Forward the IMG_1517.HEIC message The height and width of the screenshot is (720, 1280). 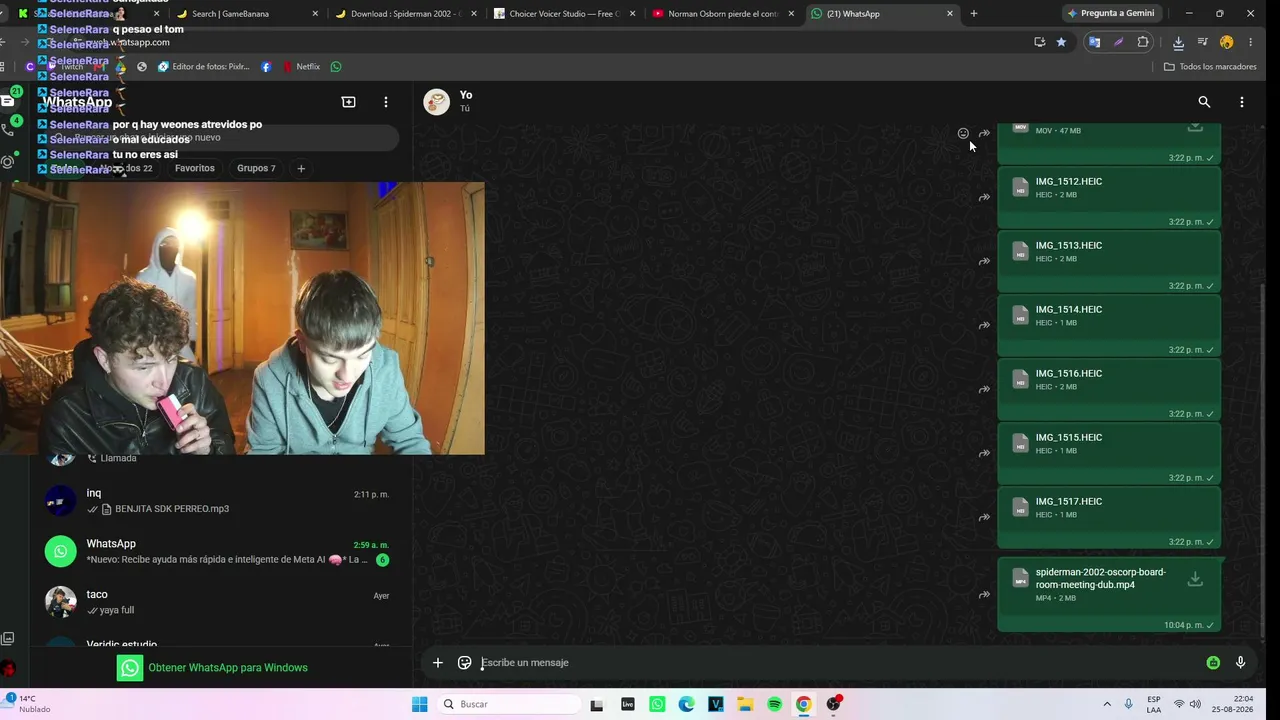(x=984, y=517)
